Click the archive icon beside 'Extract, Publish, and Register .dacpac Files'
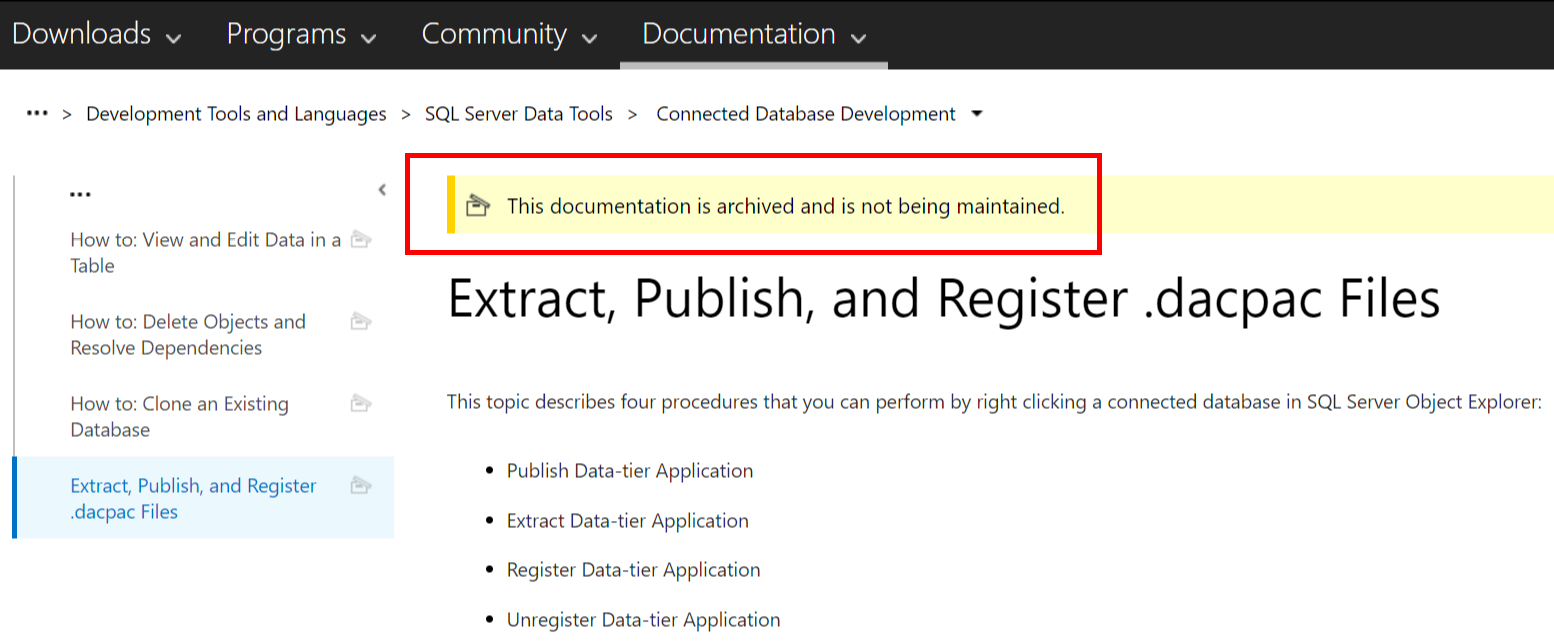Image resolution: width=1554 pixels, height=643 pixels. pos(360,485)
